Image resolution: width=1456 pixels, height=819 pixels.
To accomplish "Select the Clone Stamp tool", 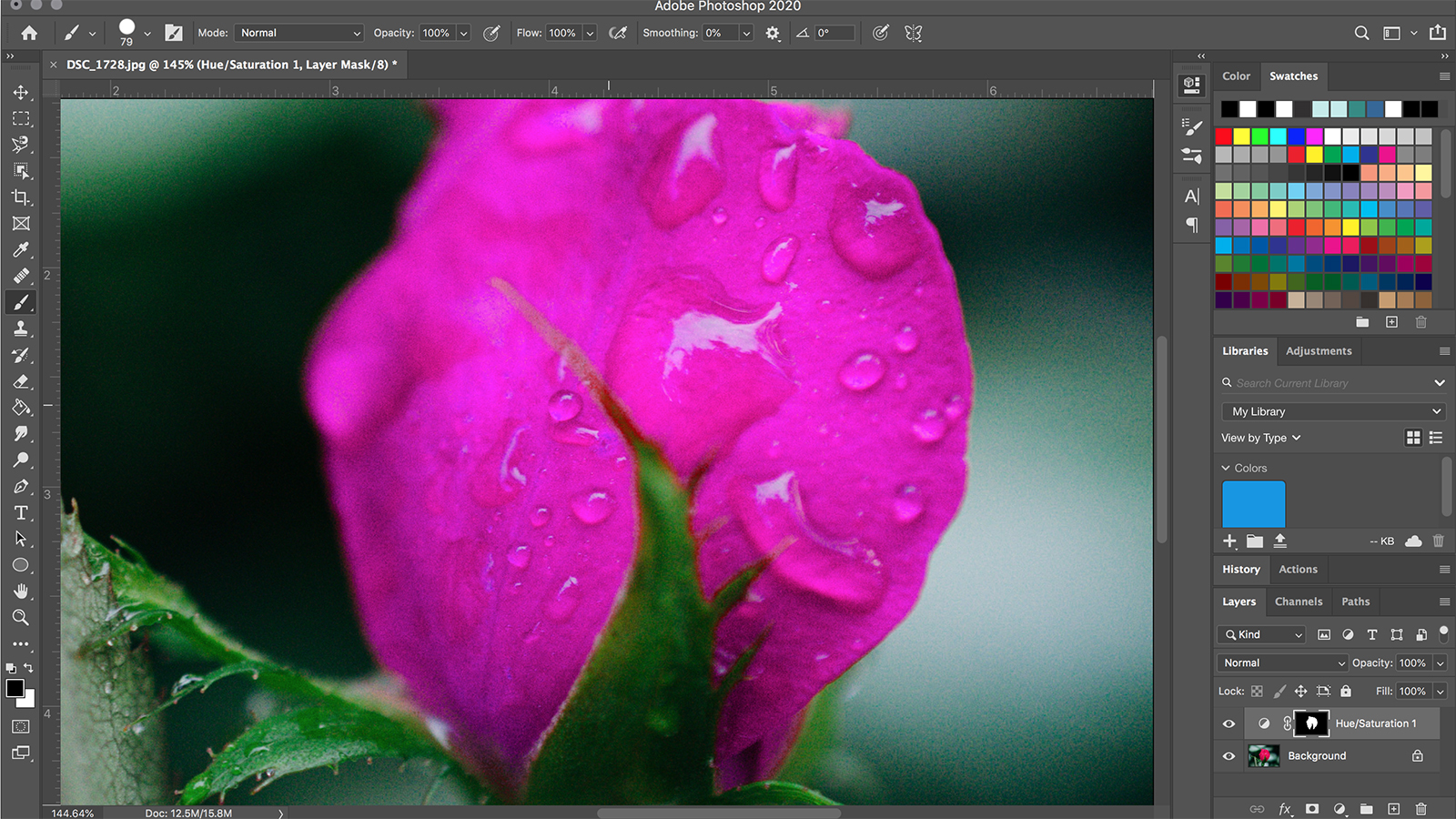I will 20,329.
